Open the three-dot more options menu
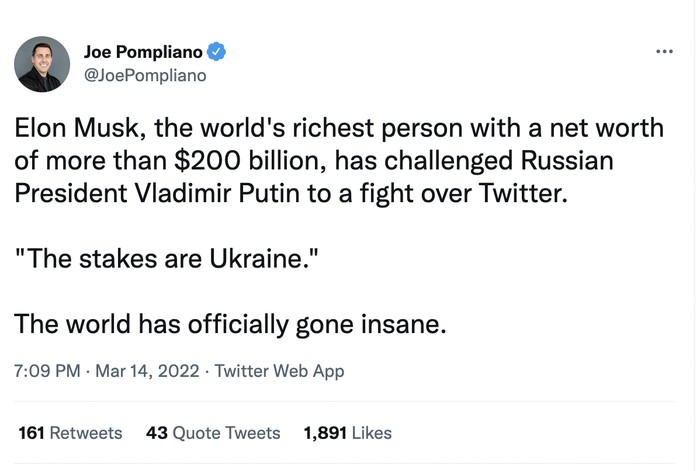 pyautogui.click(x=663, y=51)
